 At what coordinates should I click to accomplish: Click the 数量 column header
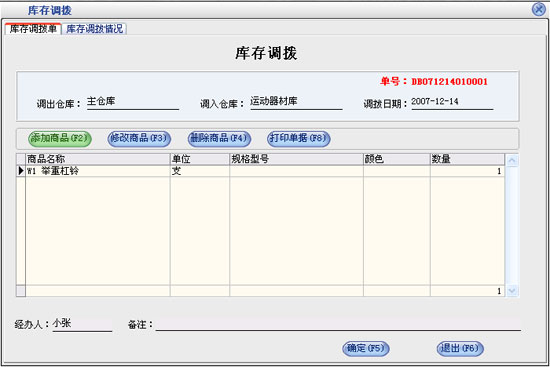point(467,159)
